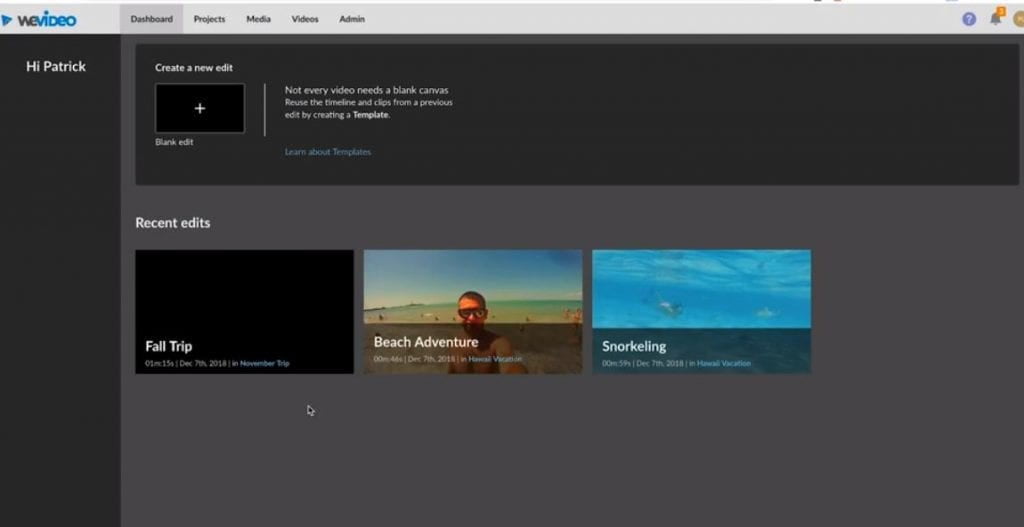The image size is (1024, 527).
Task: Go to the Media tab
Action: (258, 19)
